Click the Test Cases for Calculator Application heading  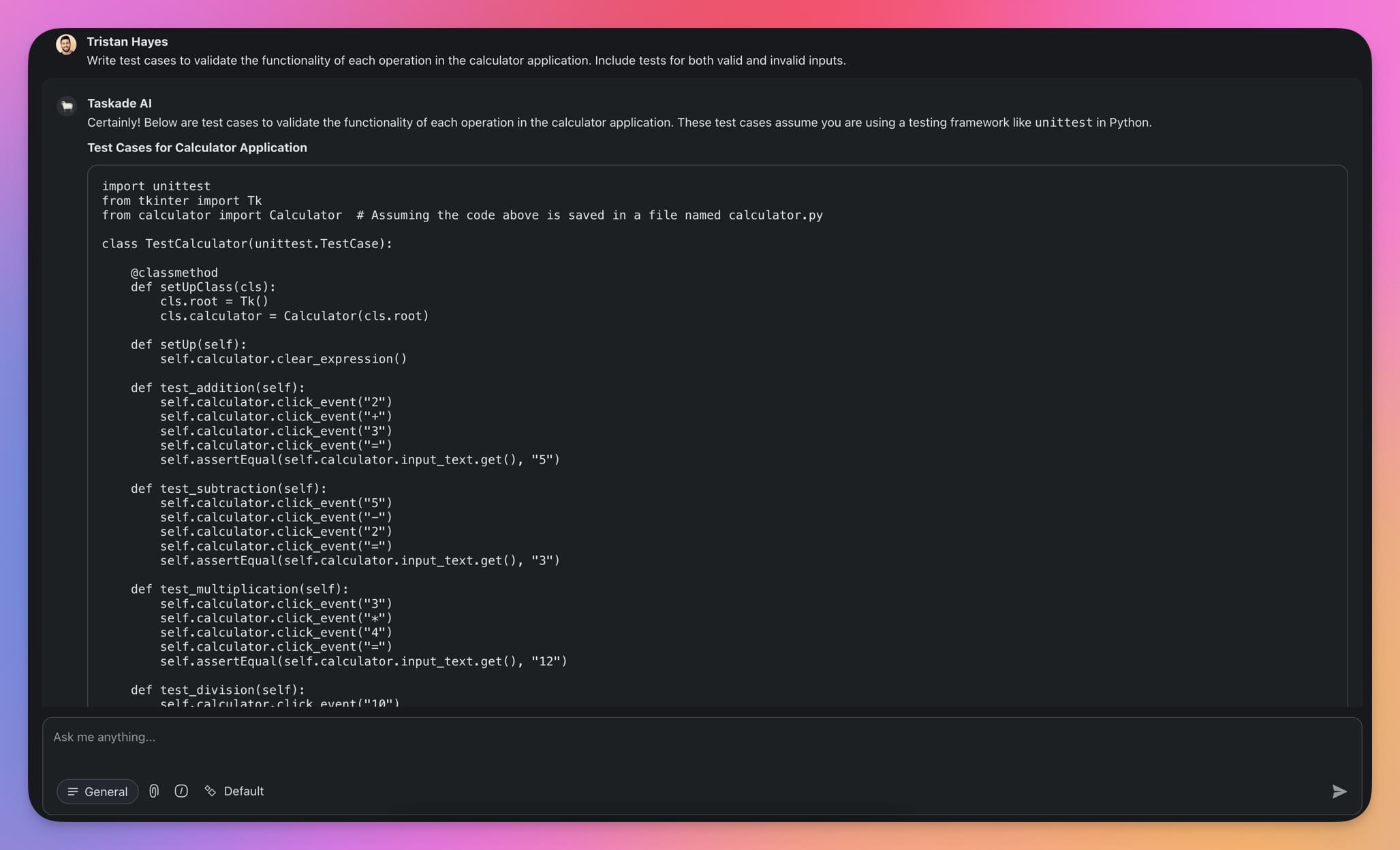tap(197, 147)
